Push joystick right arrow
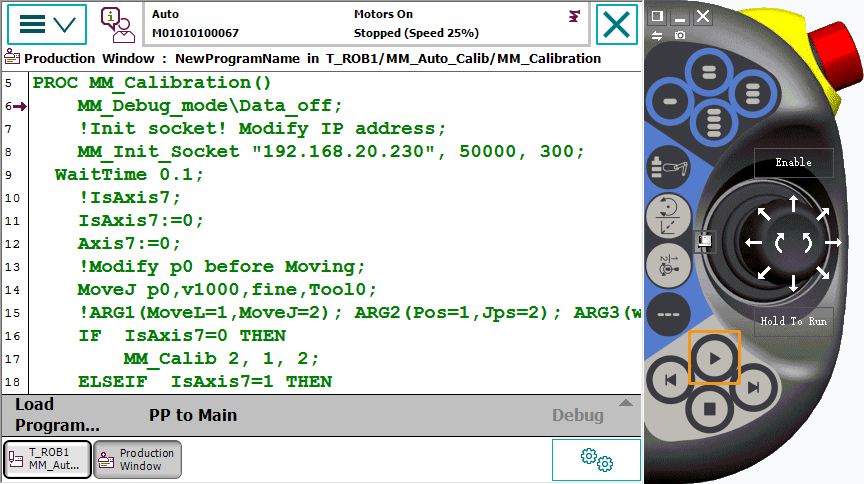 833,243
